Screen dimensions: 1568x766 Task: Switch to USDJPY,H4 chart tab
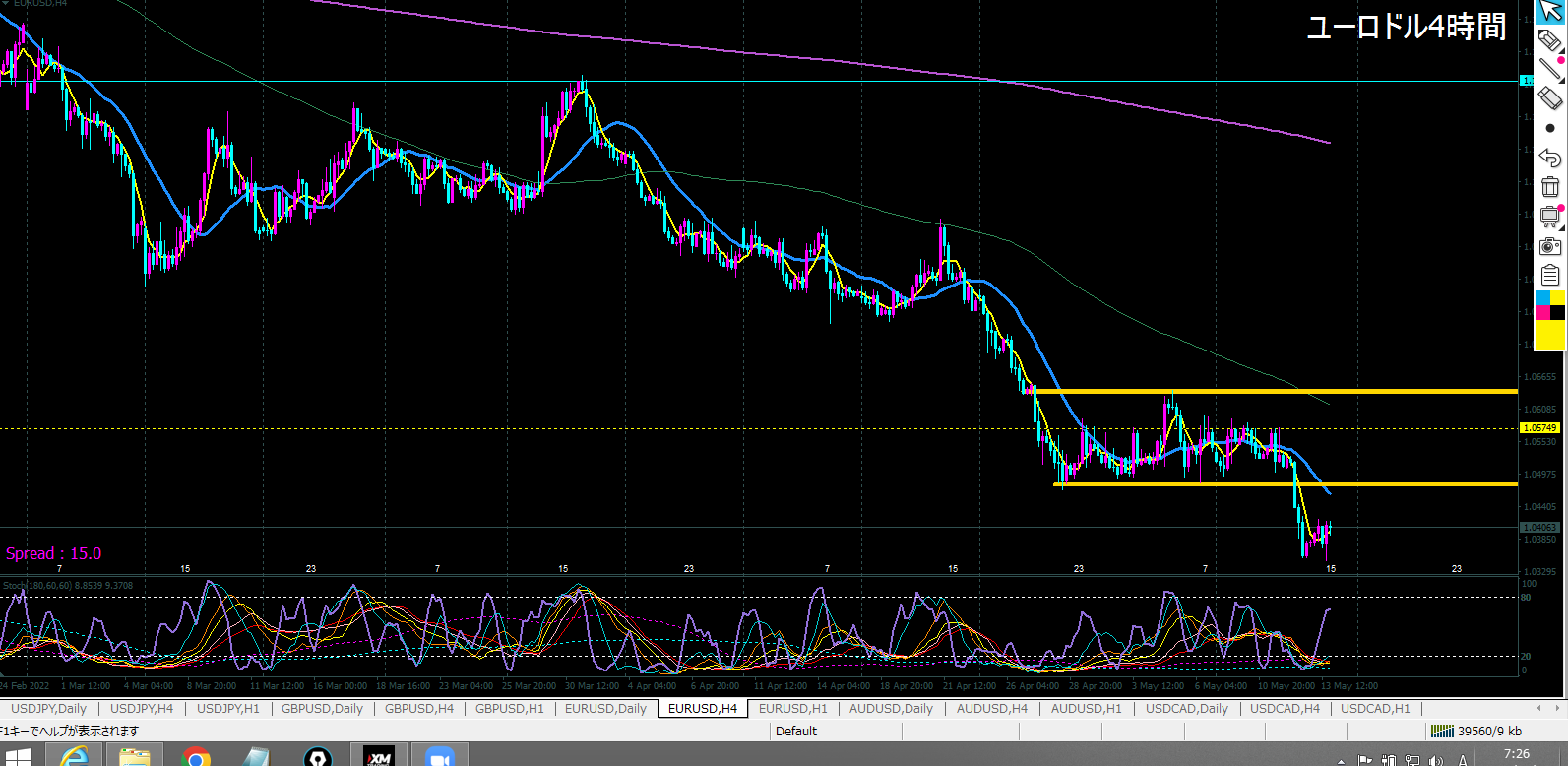pos(142,708)
